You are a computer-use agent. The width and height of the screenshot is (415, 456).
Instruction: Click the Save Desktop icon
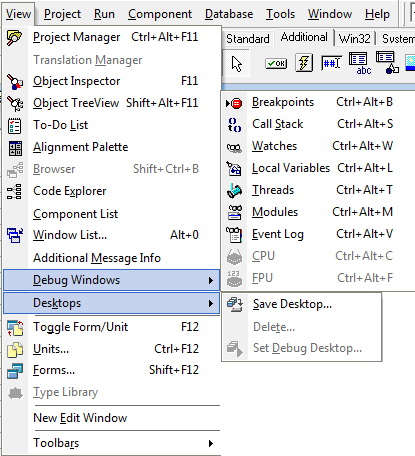click(235, 304)
